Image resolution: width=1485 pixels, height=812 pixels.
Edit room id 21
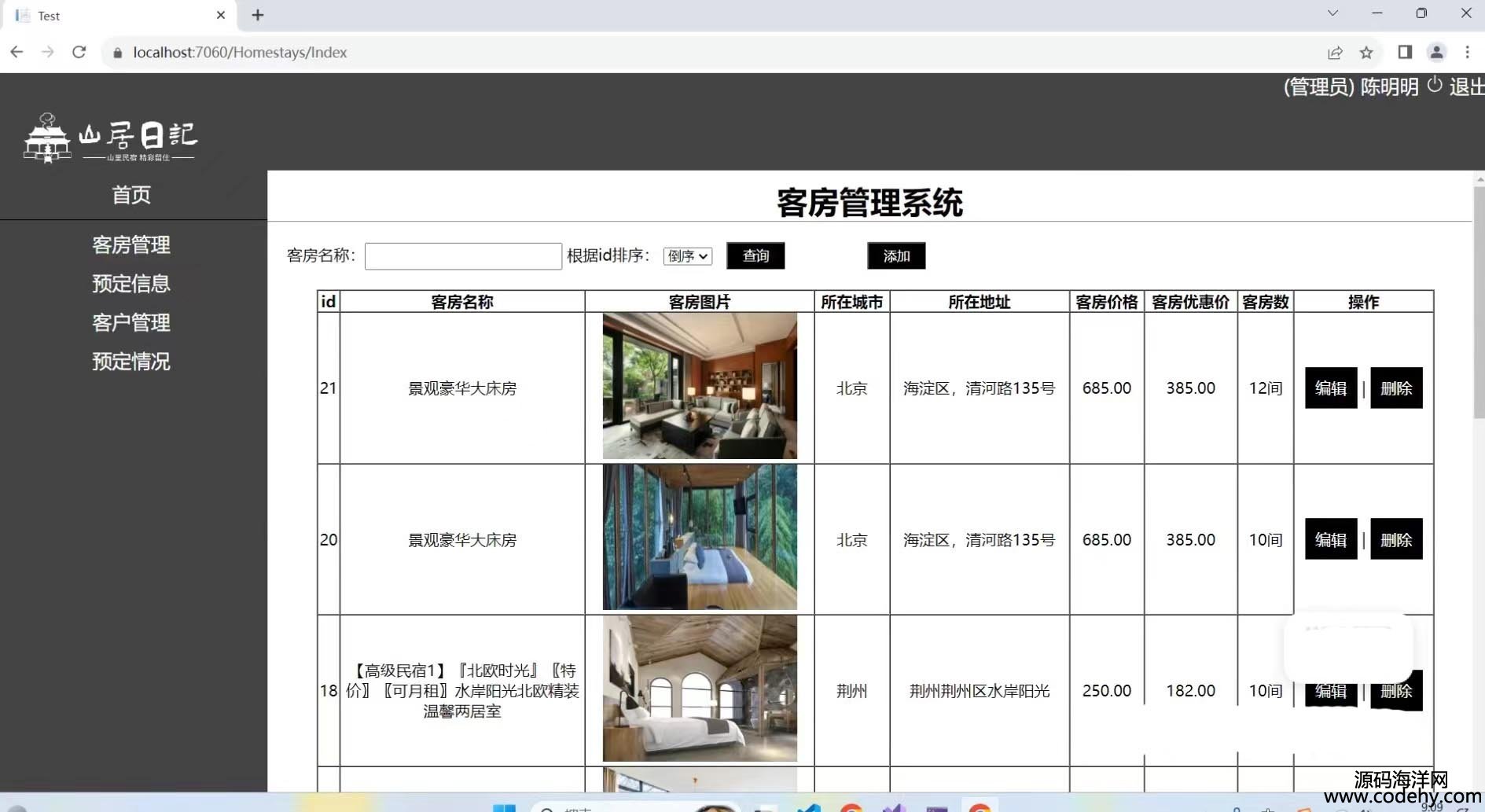(x=1331, y=388)
